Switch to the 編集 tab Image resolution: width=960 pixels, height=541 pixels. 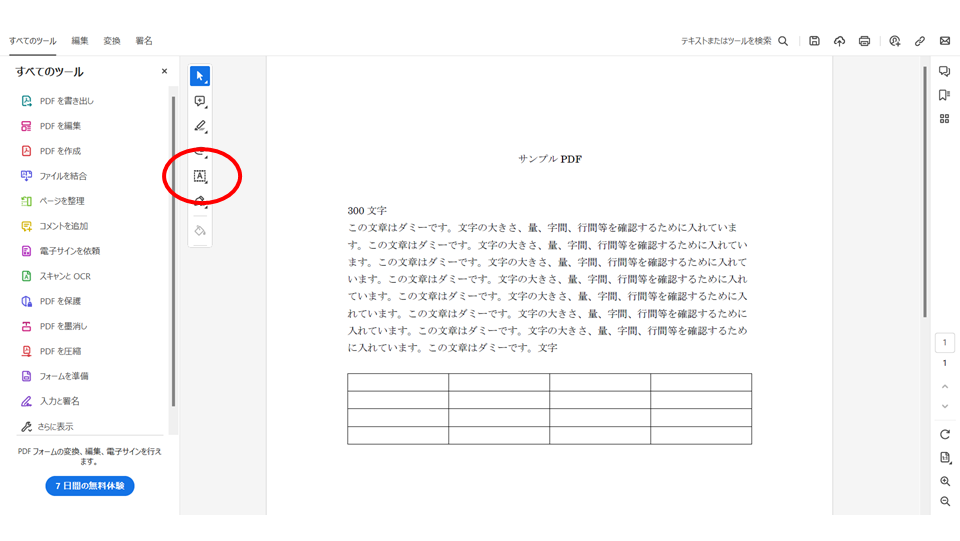pos(80,41)
